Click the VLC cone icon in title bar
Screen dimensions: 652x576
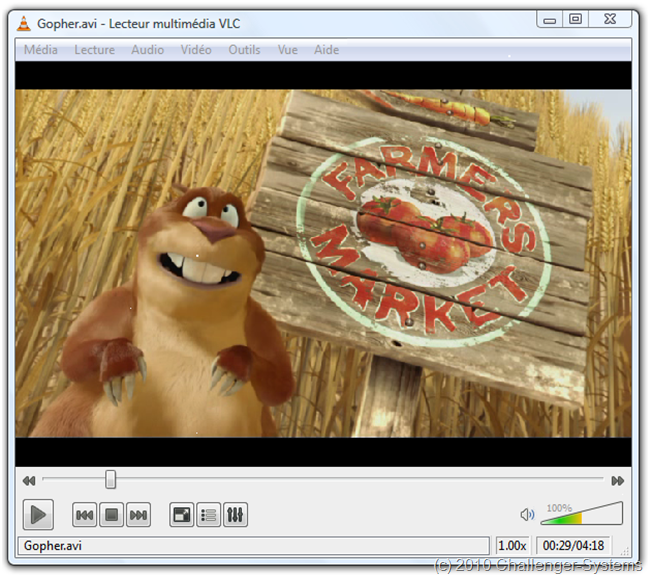click(x=24, y=23)
